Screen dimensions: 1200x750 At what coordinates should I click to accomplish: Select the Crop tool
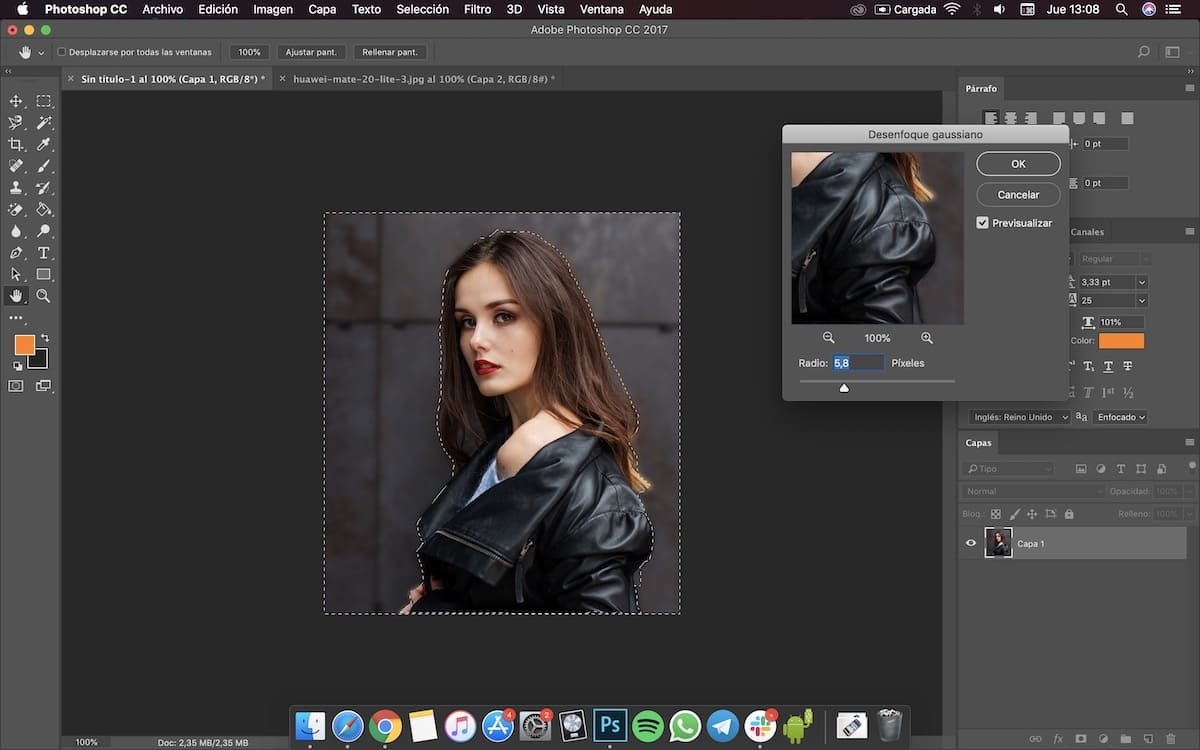tap(16, 145)
